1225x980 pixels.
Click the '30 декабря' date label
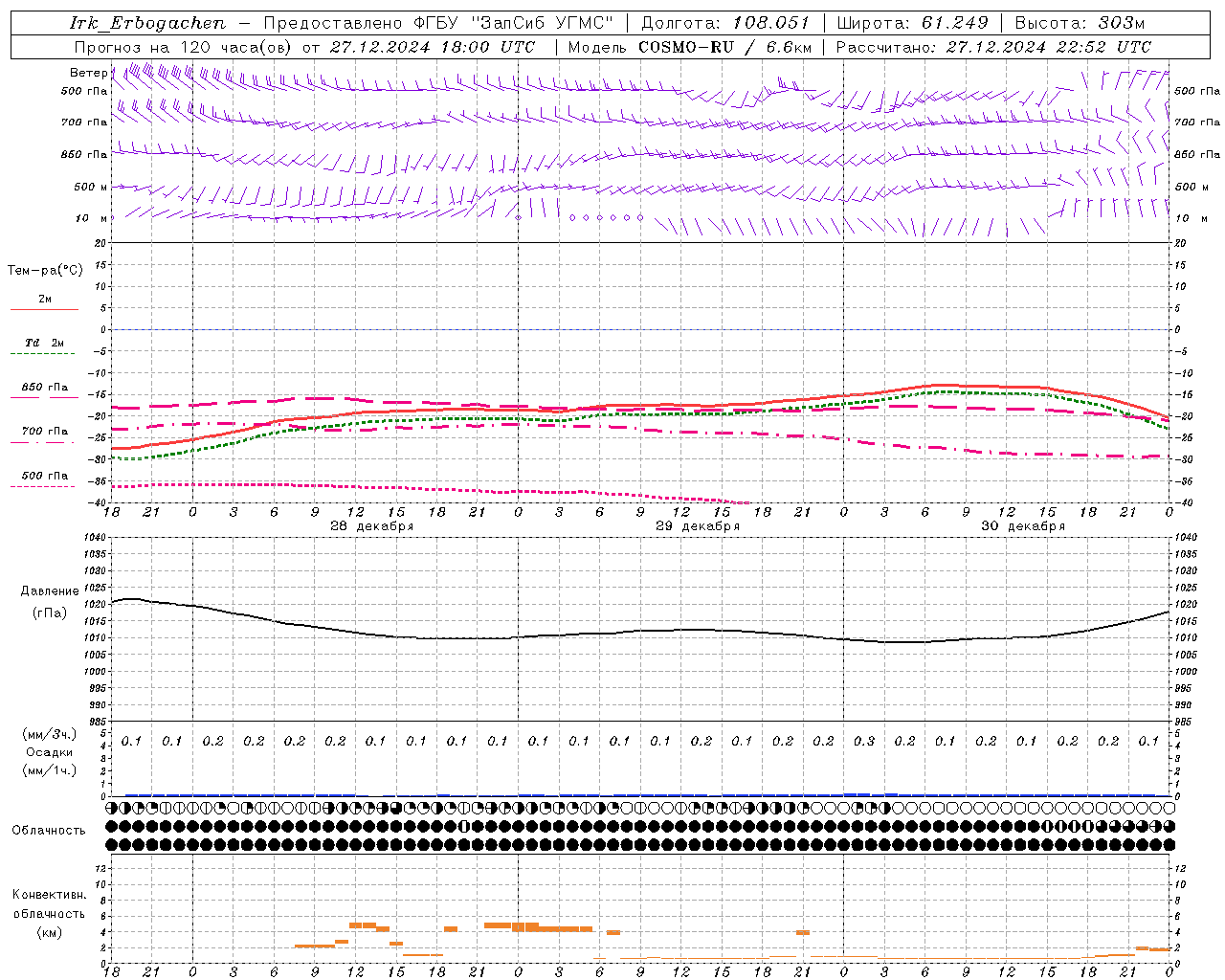click(1023, 526)
